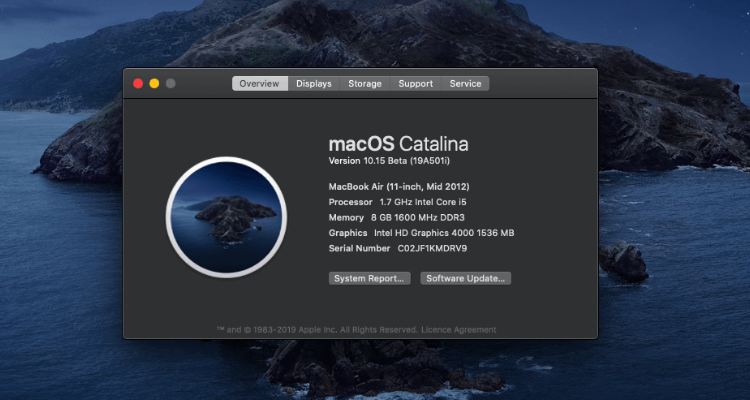Open System Report
Viewport: 750px width, 400px height.
369,278
